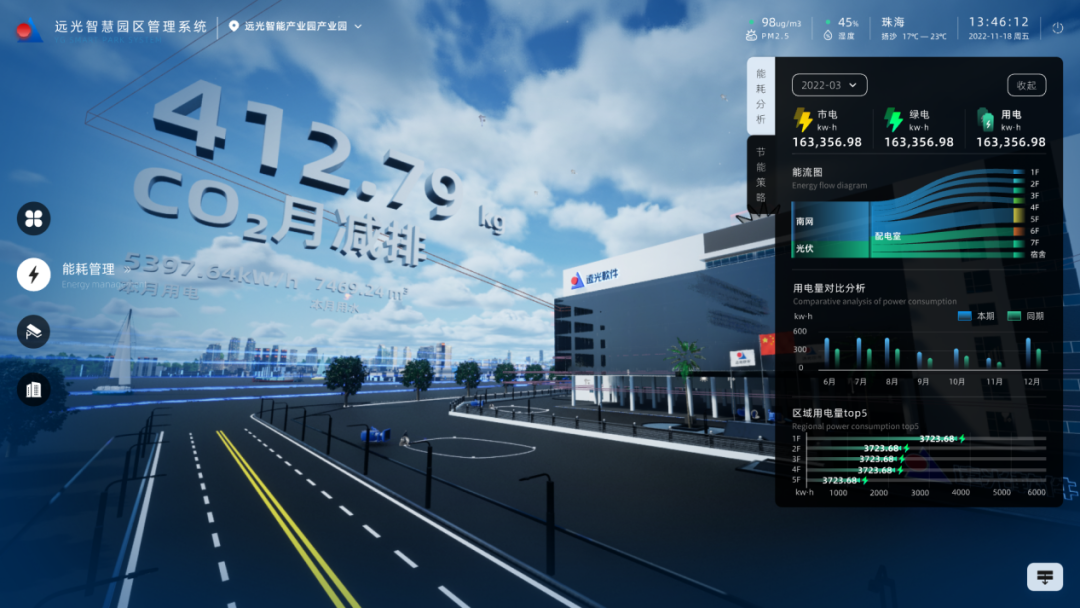
Task: Click the green 绿电 lightning icon
Action: 894,121
